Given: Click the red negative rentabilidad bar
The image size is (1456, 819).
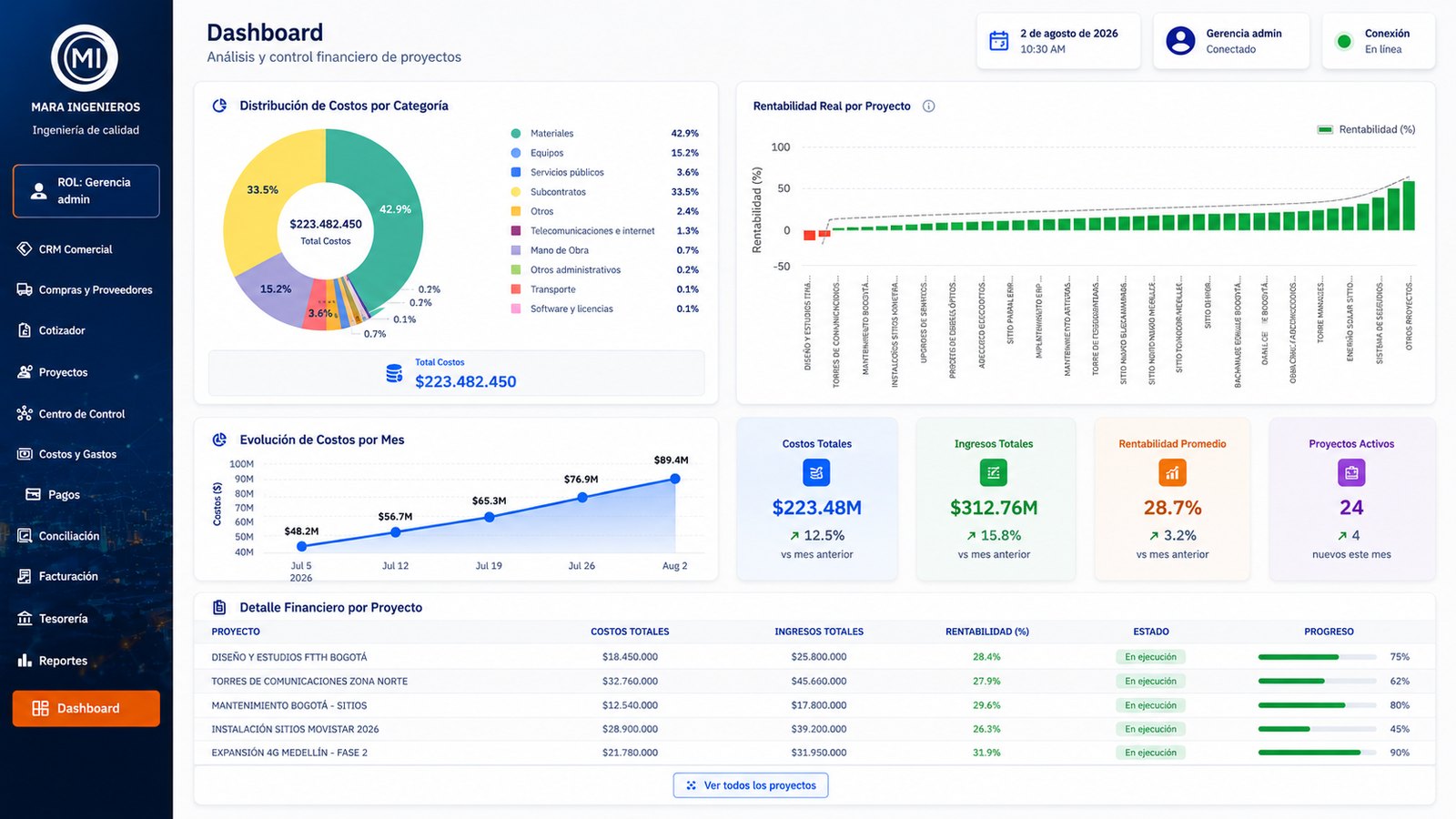Looking at the screenshot, I should [x=809, y=235].
